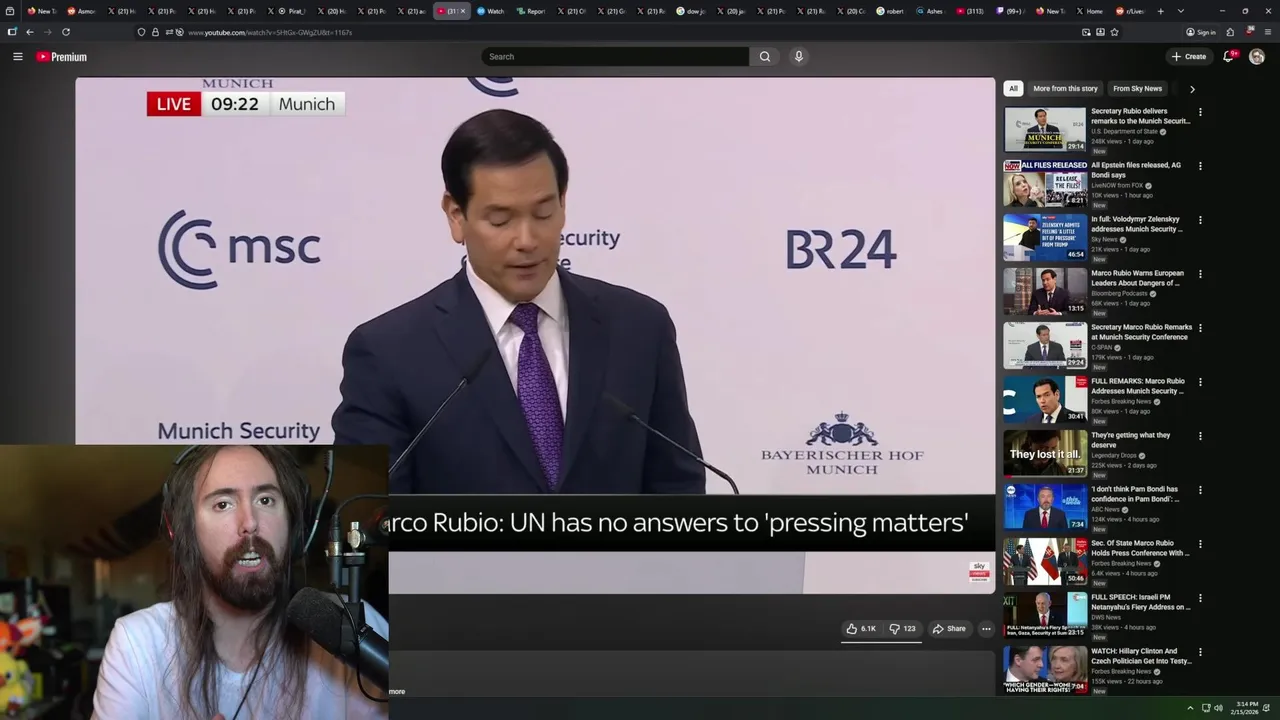Activate voice search microphone
This screenshot has height=720, width=1280.
(x=798, y=57)
